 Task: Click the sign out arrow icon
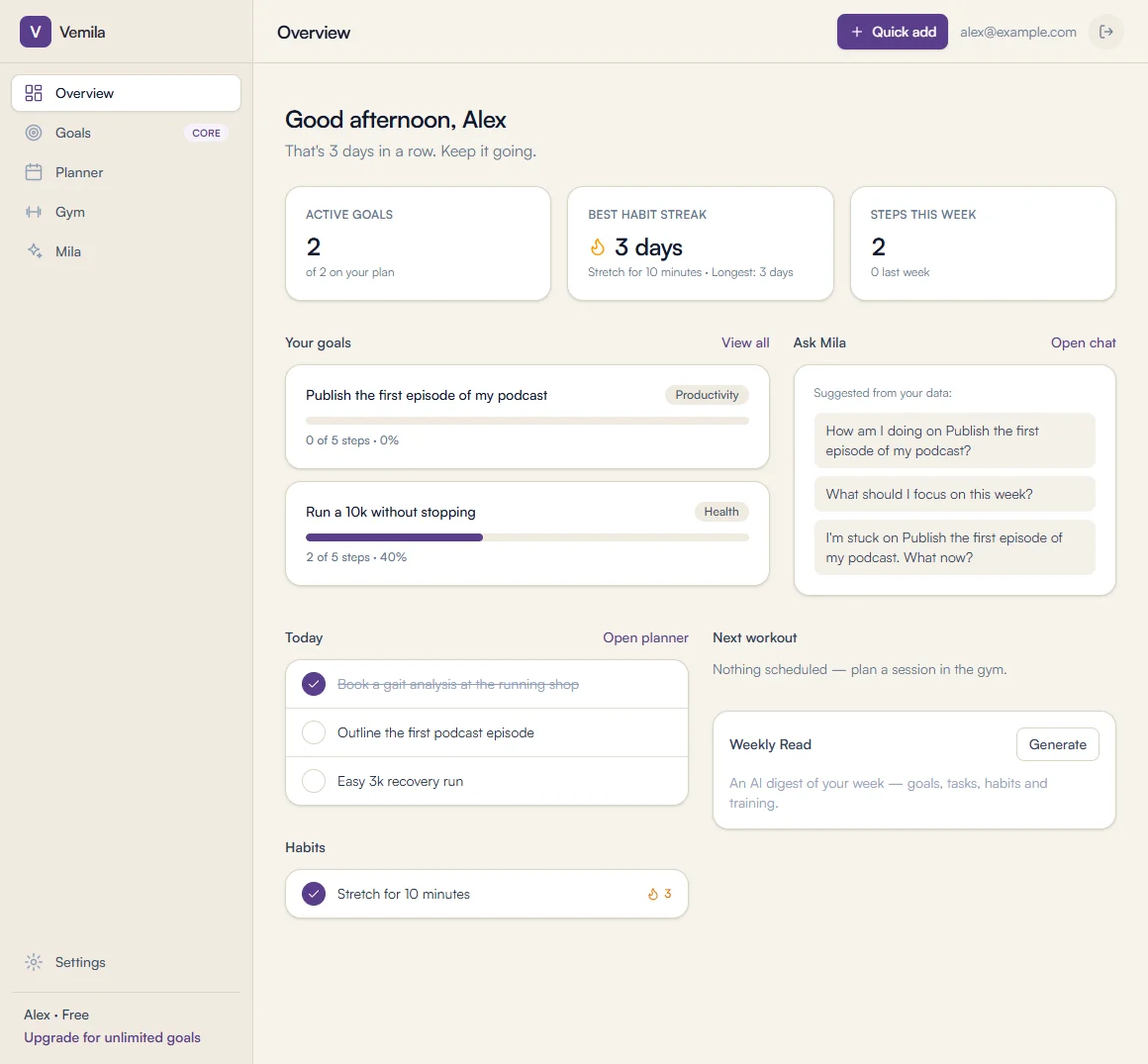(1106, 32)
